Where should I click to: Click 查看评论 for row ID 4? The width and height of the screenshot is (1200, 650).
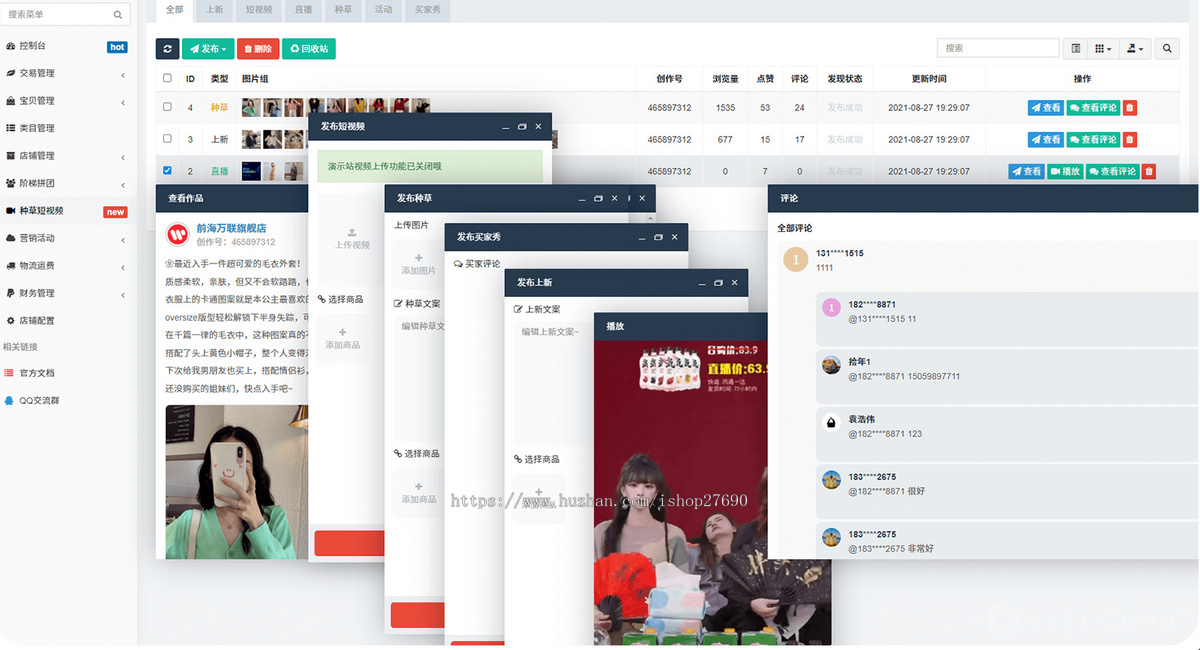click(x=1093, y=108)
